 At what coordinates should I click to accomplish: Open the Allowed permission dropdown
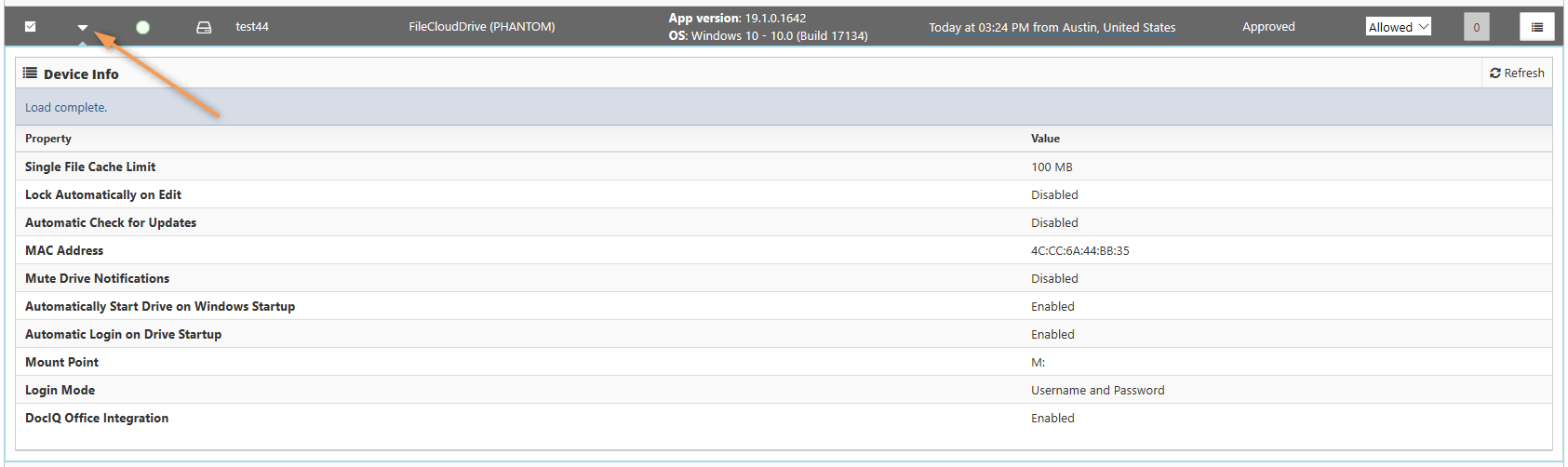click(1398, 27)
